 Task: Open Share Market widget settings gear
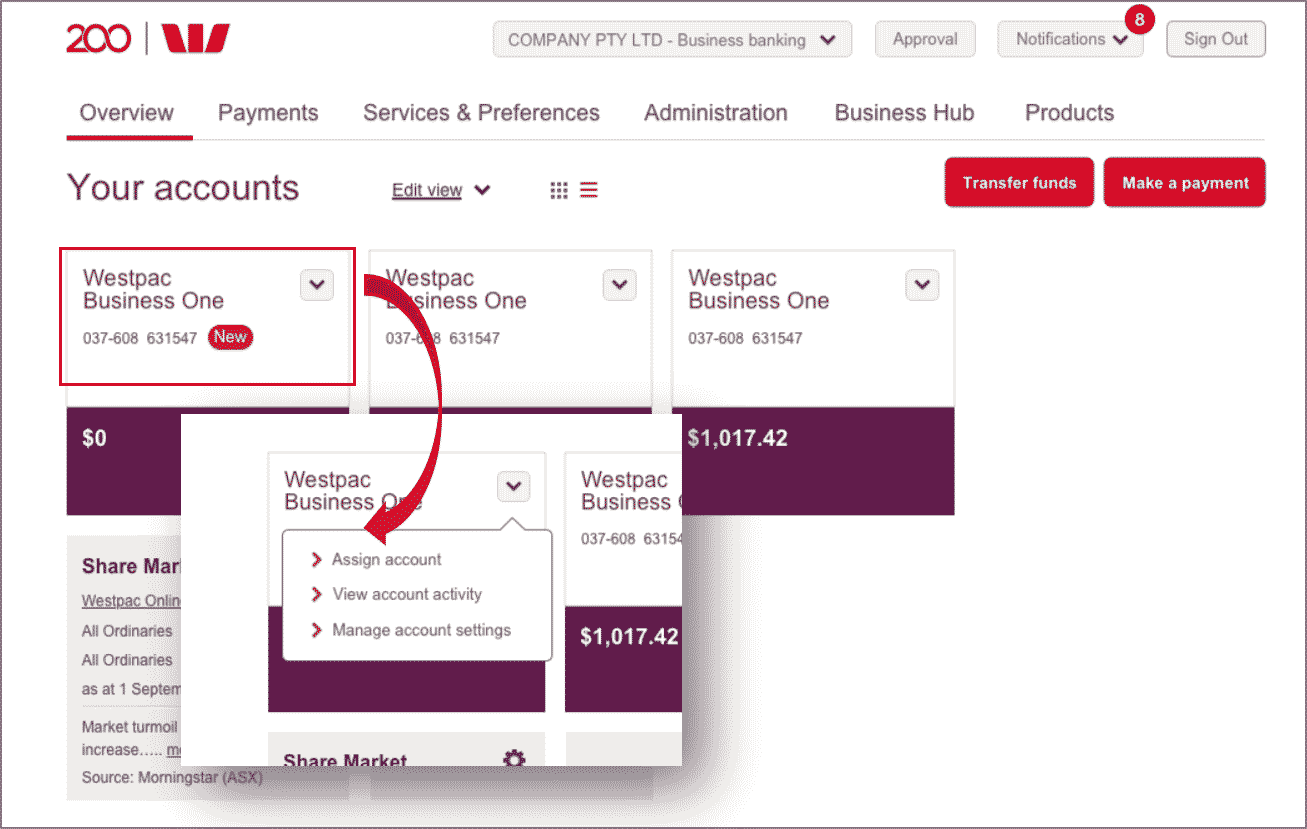coord(514,759)
